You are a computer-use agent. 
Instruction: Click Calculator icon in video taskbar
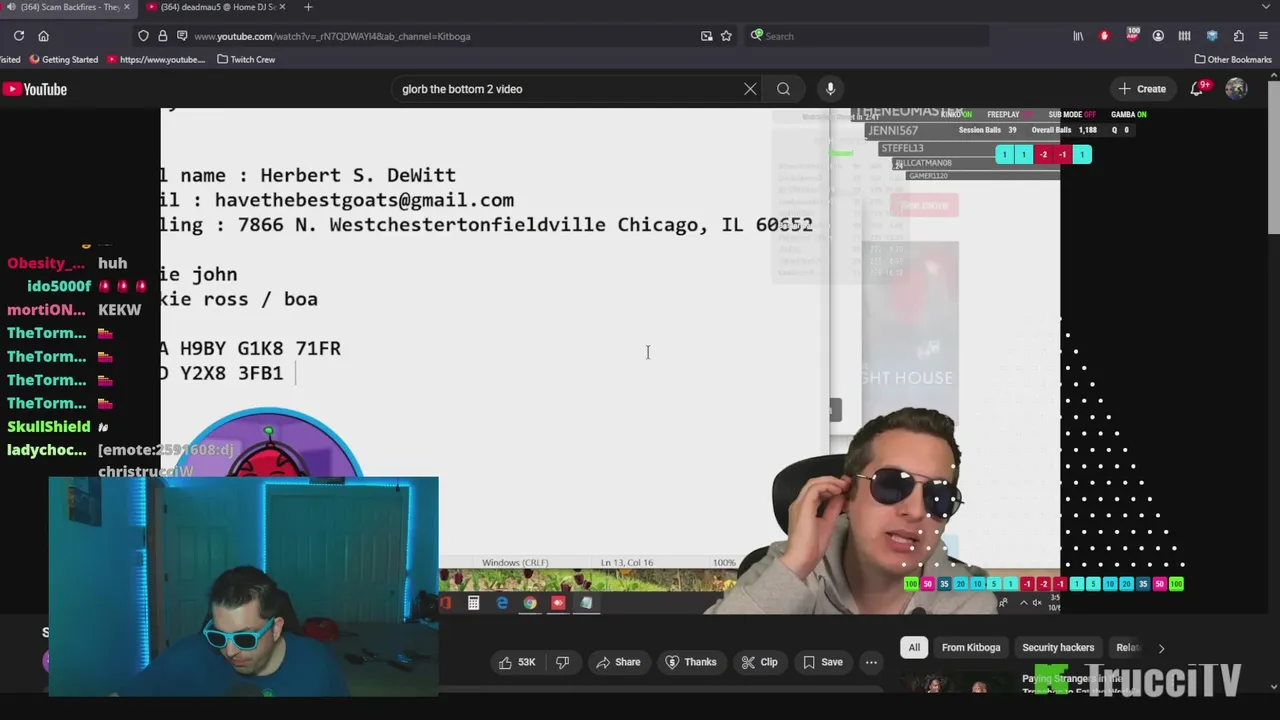473,603
